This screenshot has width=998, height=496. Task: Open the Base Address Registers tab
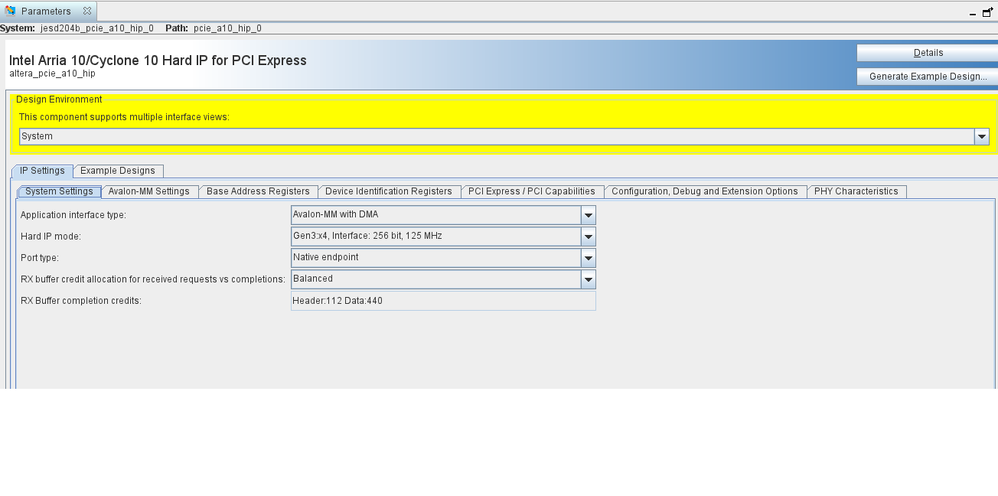pos(258,192)
